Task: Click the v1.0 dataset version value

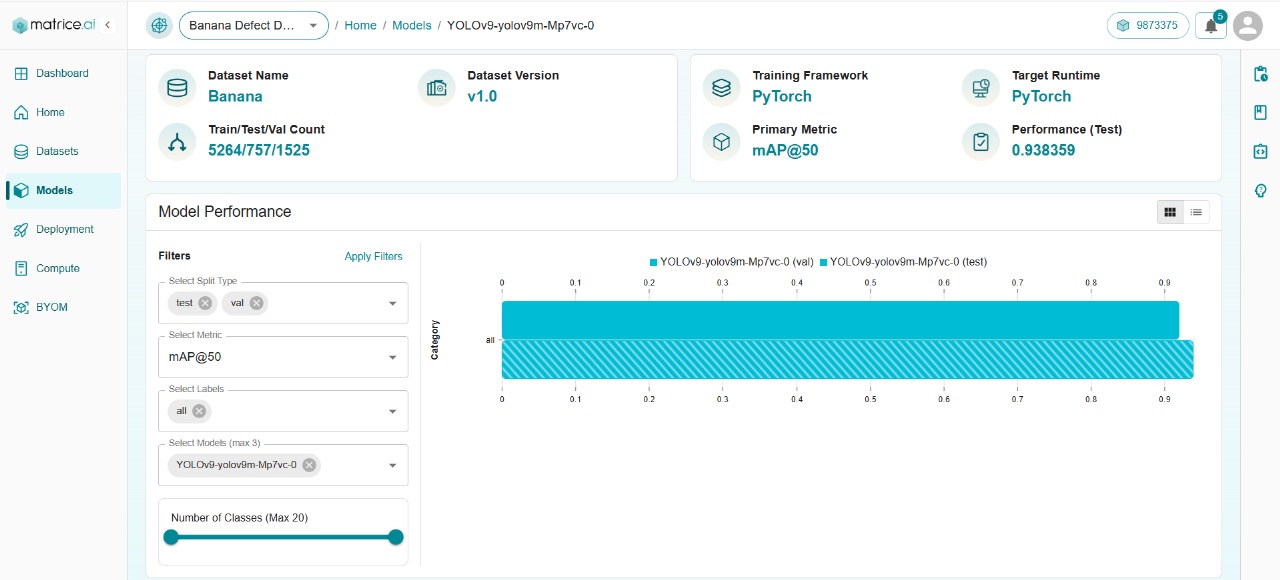Action: pos(482,97)
